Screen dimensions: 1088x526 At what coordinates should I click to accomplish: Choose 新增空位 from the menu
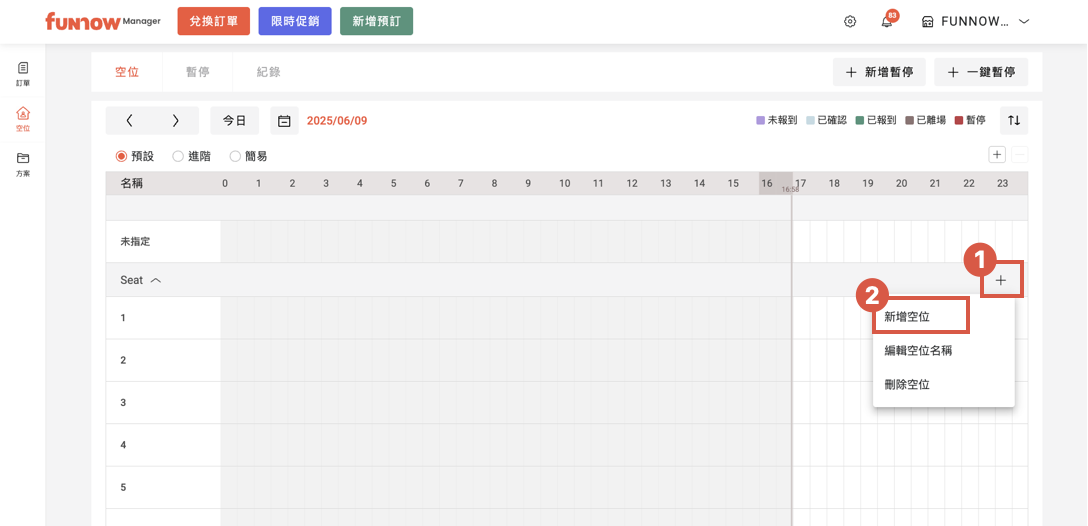(x=907, y=316)
